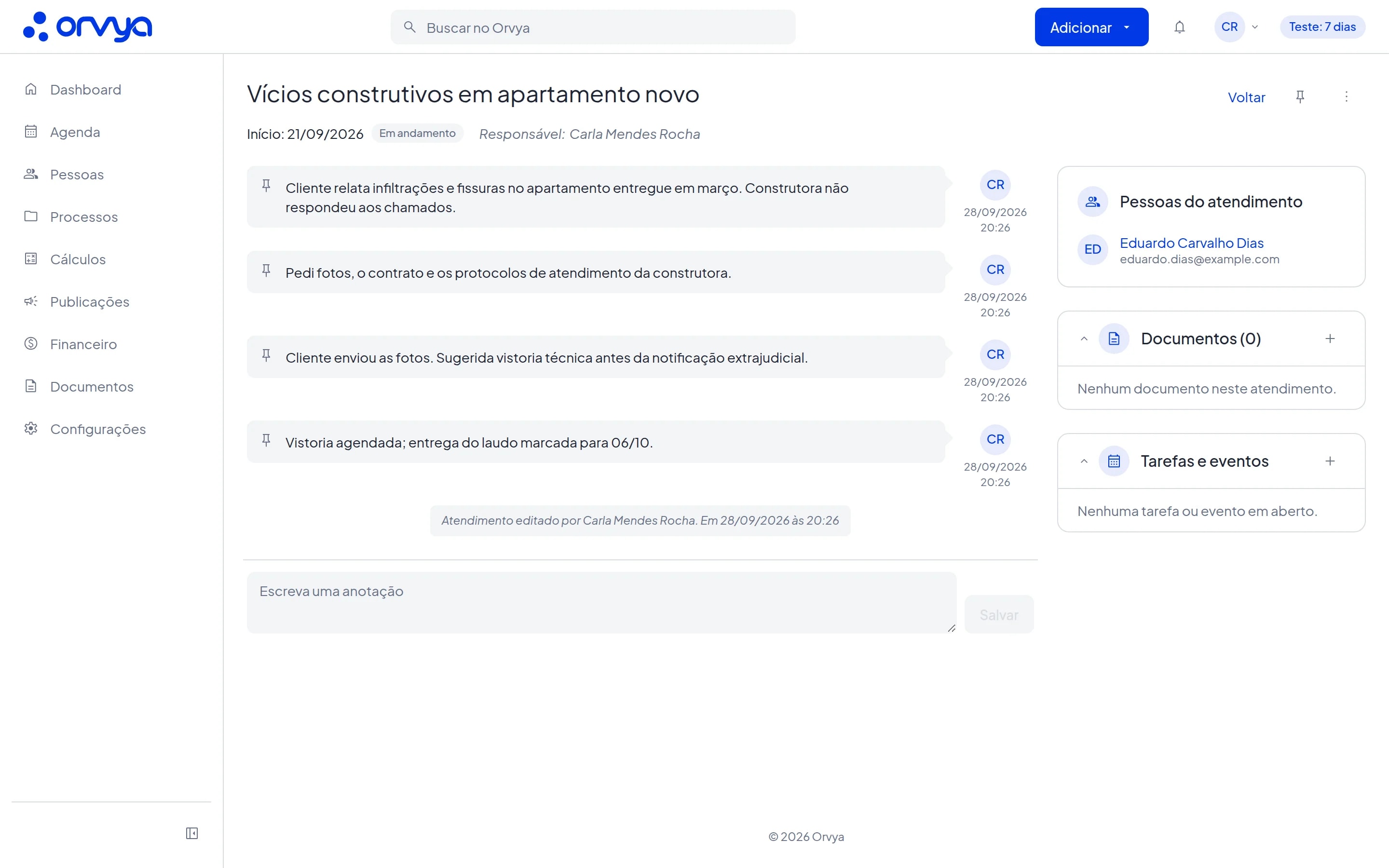The width and height of the screenshot is (1389, 868).
Task: Open Pessoas in the sidebar
Action: 77,175
